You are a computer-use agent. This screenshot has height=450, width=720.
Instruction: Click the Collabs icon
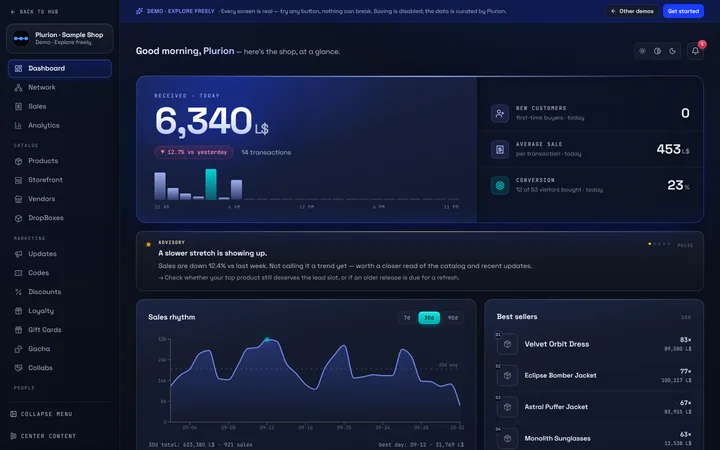point(18,368)
